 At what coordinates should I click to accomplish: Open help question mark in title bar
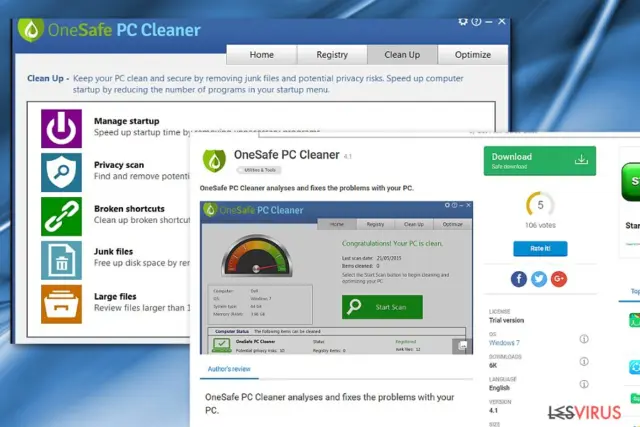tap(476, 21)
